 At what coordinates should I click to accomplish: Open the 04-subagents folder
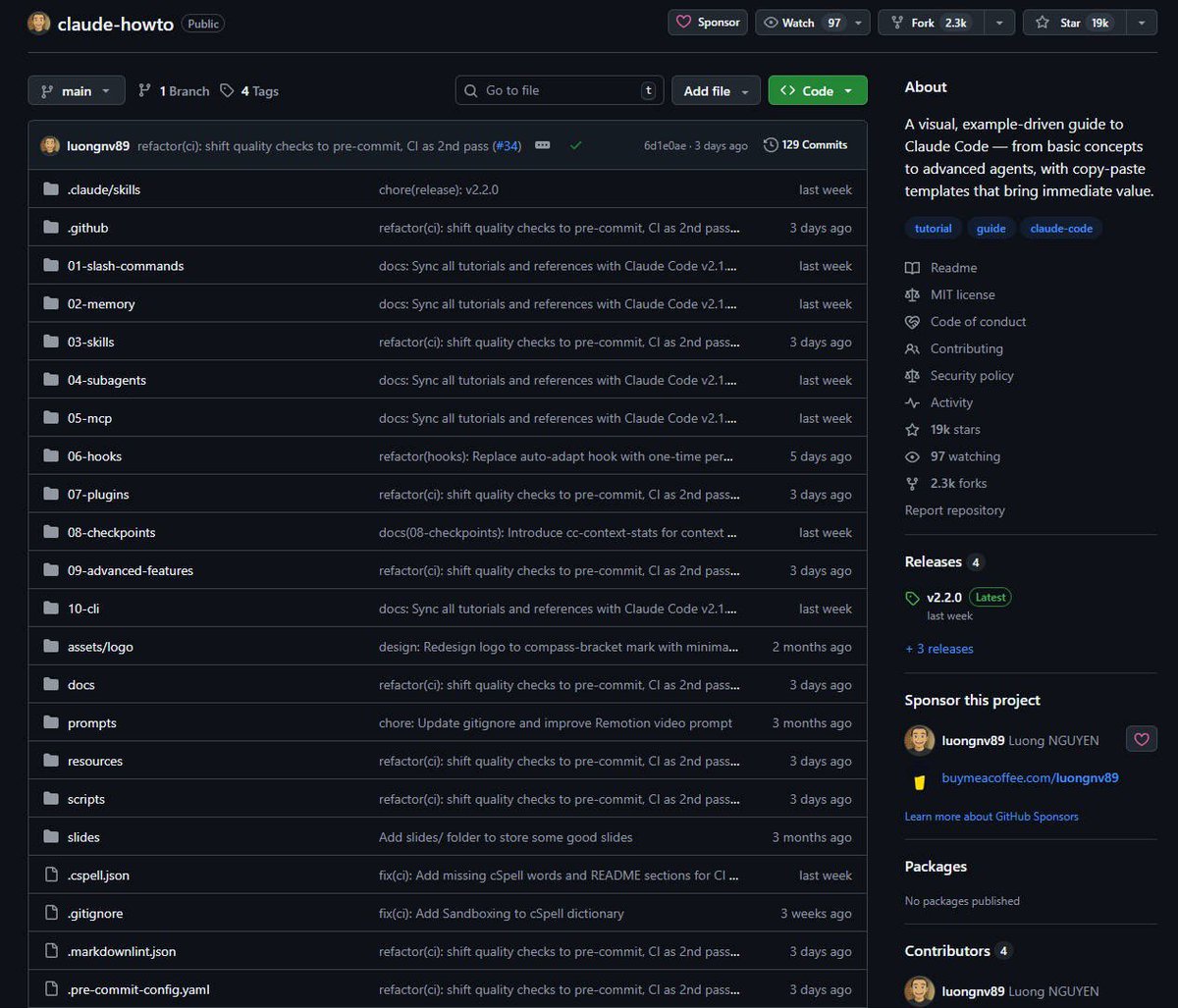tap(107, 380)
